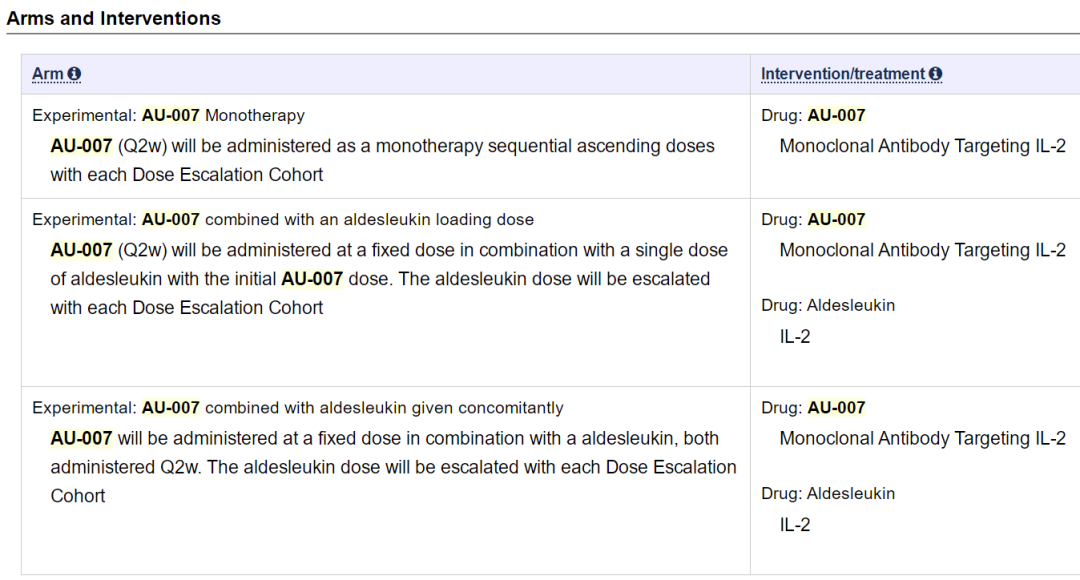Click Drug: AU-007 in the Monotherapy row
1080x580 pixels.
pos(813,115)
